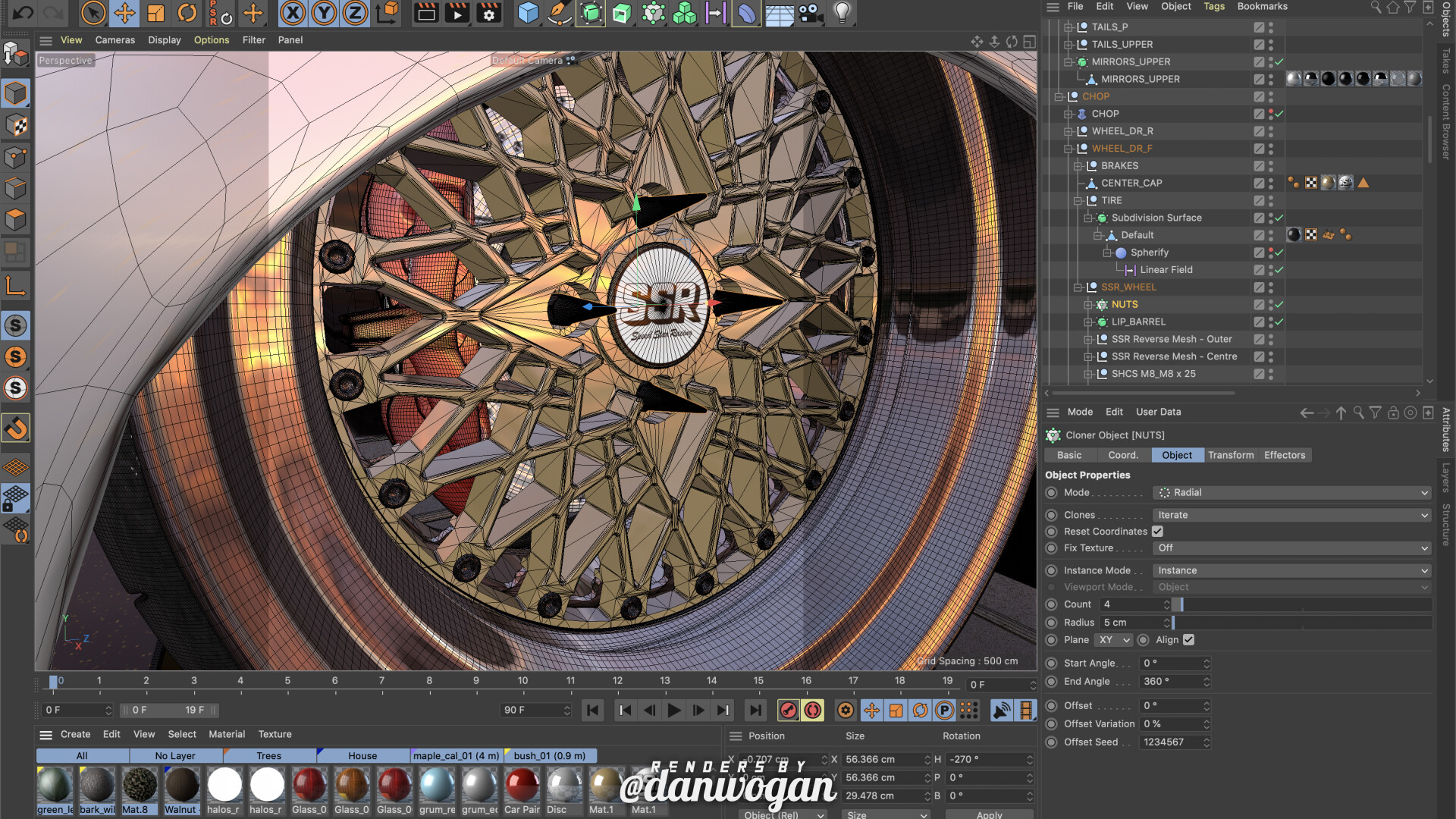Disable the Align option
1456x819 pixels.
point(1188,639)
